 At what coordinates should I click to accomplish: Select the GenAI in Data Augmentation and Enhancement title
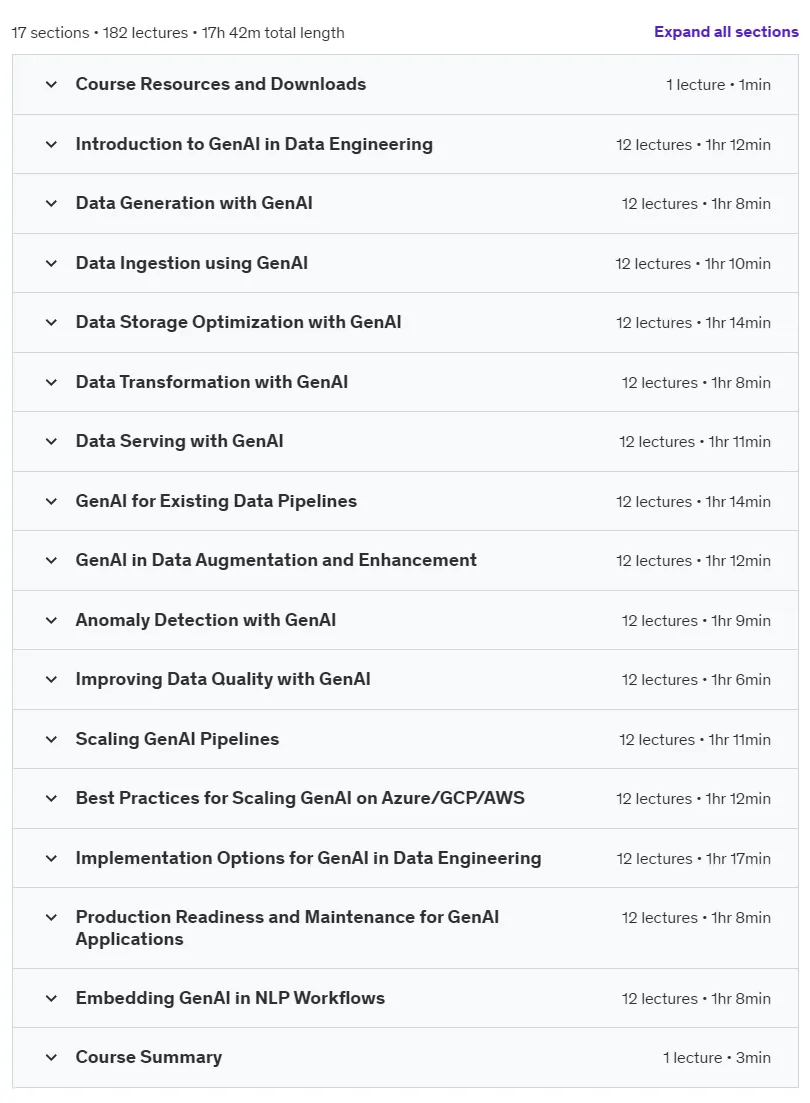click(x=276, y=560)
